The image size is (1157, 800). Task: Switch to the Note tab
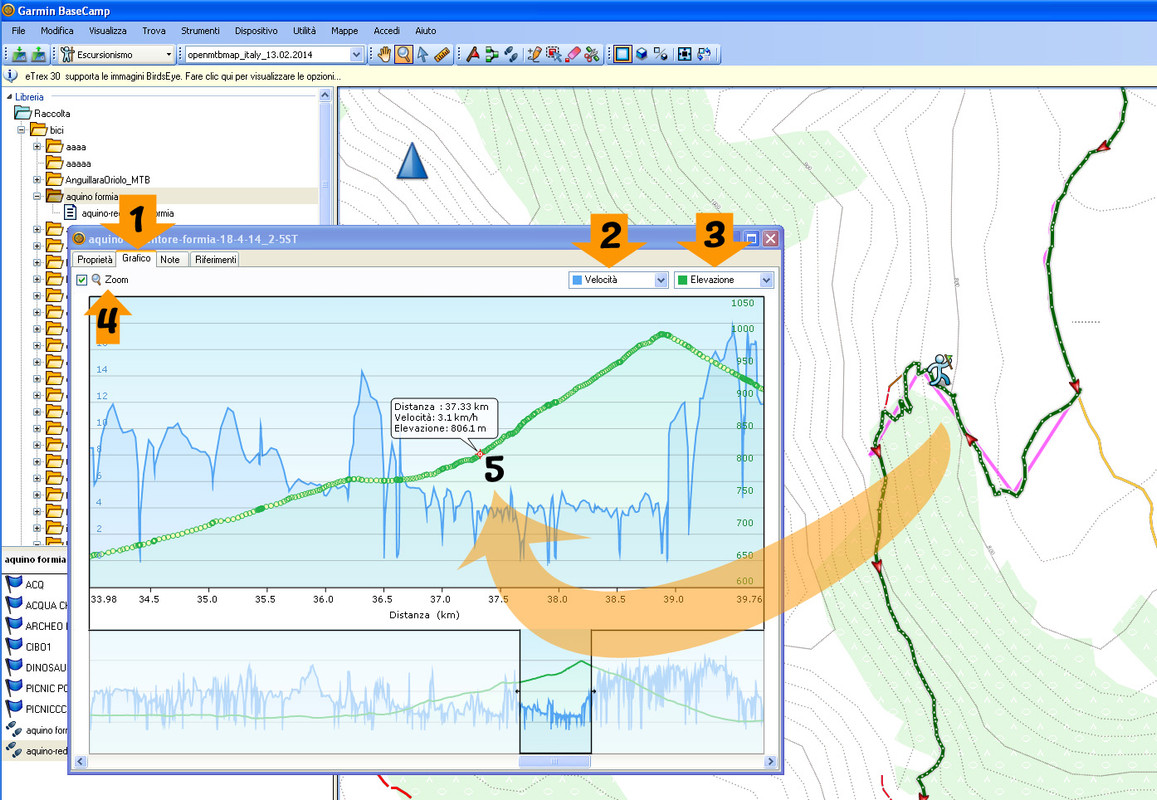[x=170, y=259]
